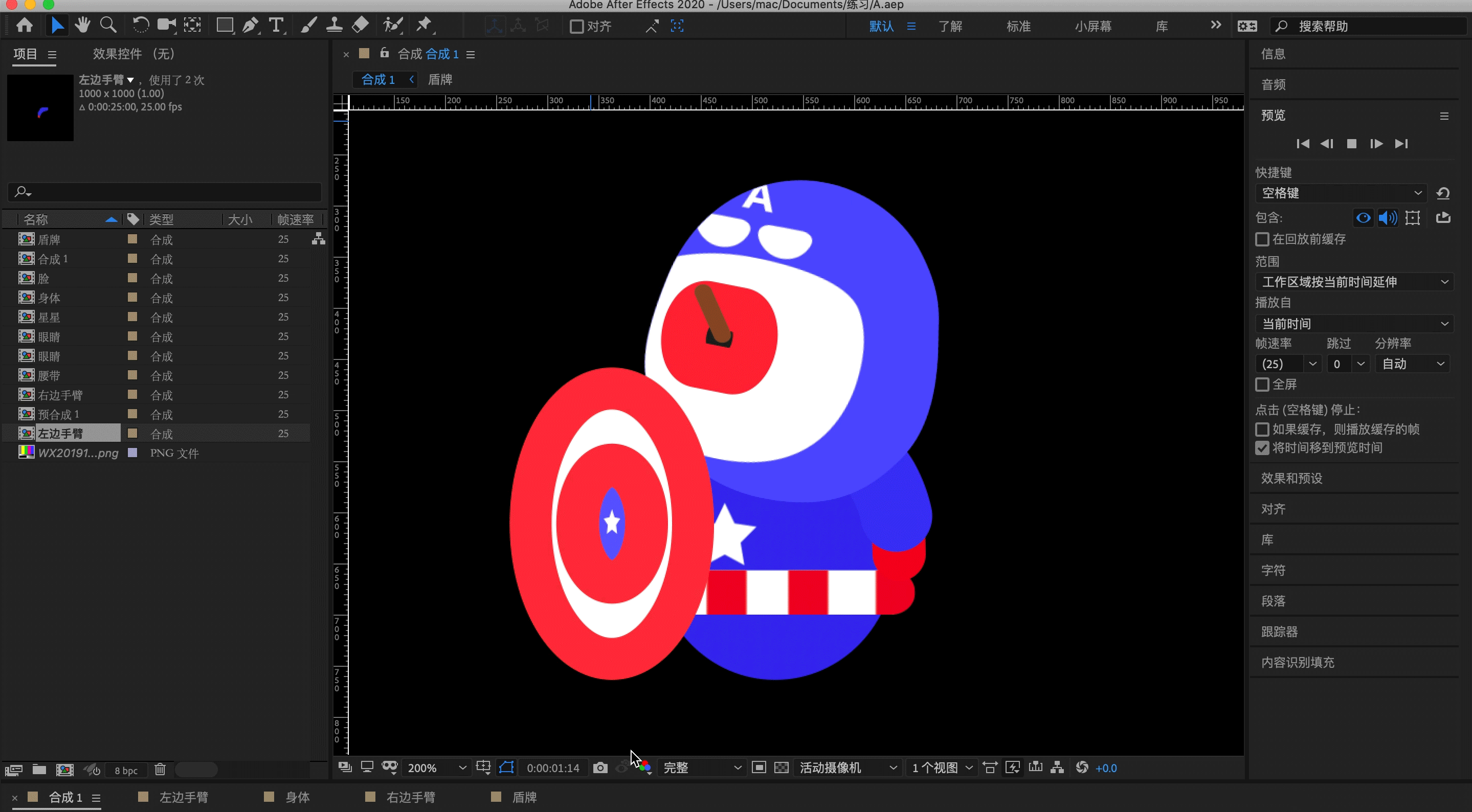
Task: Click the delete trash icon in project panel
Action: point(160,770)
